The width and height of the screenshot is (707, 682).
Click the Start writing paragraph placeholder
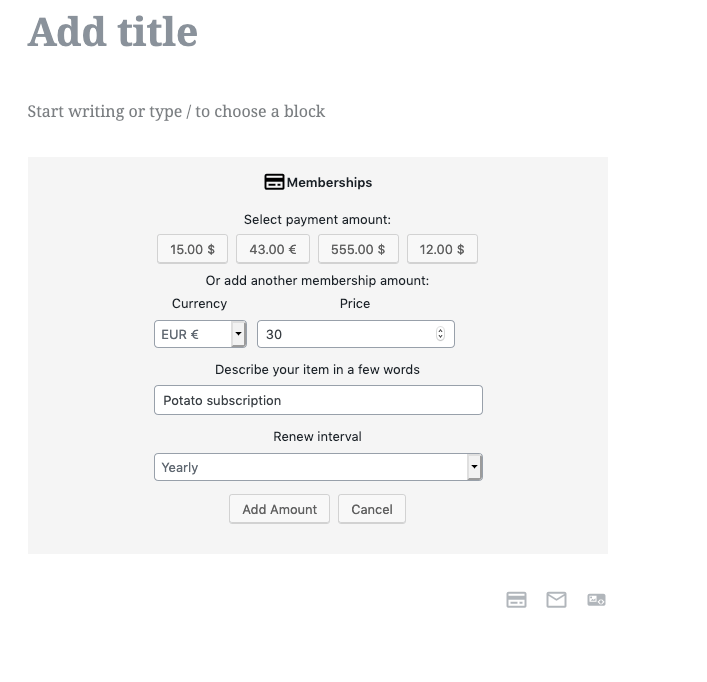pos(176,111)
